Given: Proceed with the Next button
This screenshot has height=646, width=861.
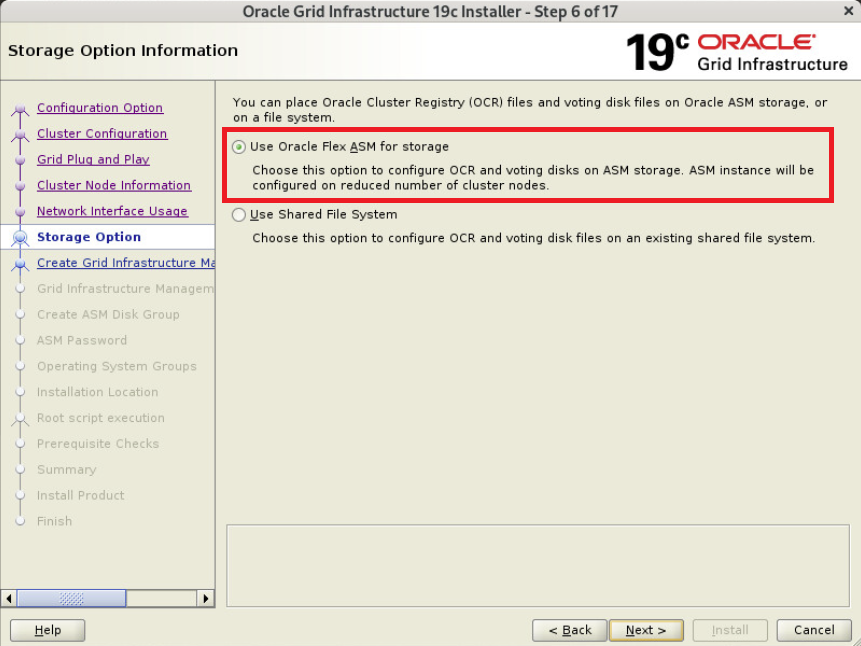Looking at the screenshot, I should 646,630.
